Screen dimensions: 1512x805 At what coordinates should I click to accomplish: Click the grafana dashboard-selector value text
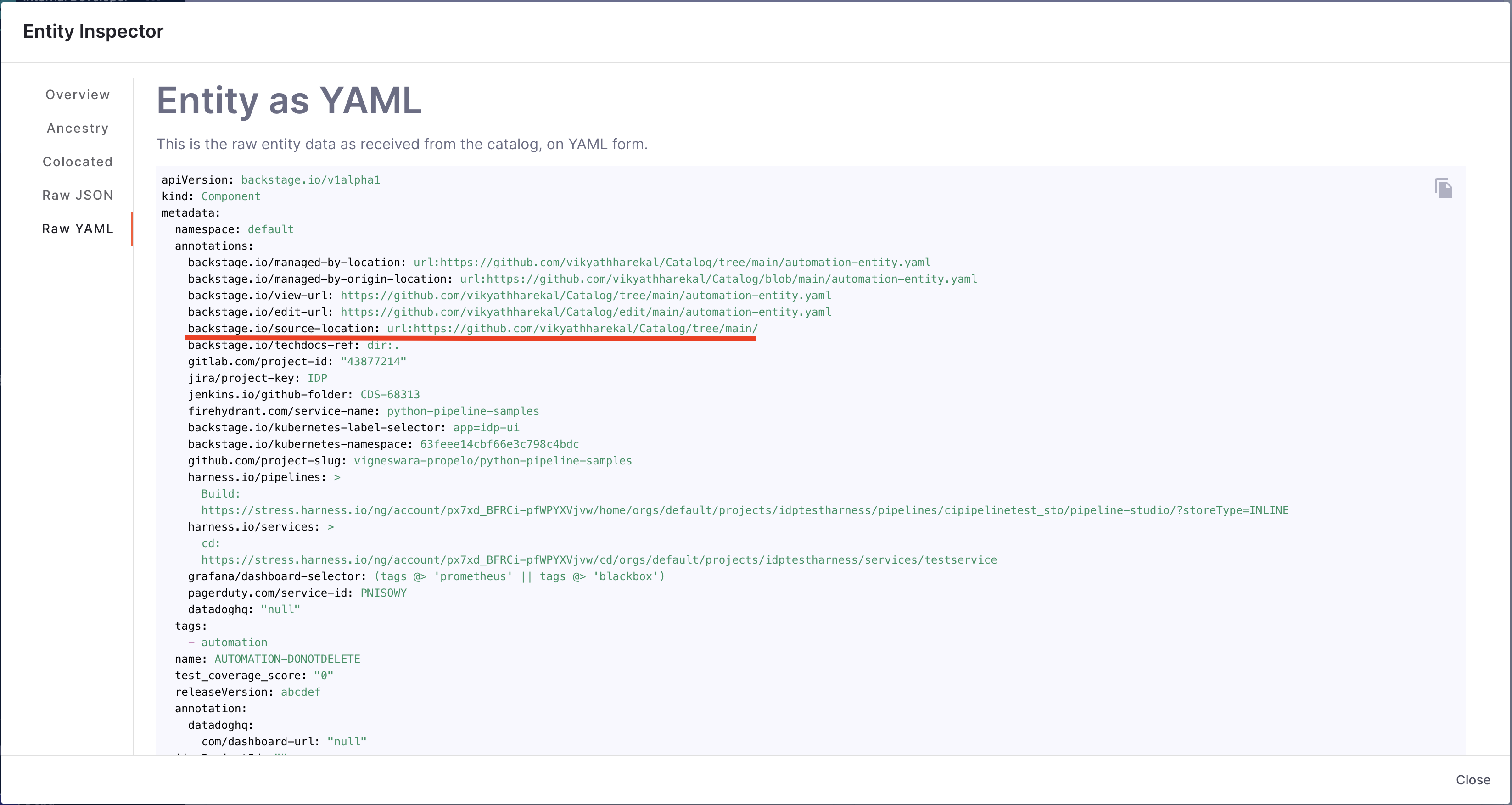point(519,576)
